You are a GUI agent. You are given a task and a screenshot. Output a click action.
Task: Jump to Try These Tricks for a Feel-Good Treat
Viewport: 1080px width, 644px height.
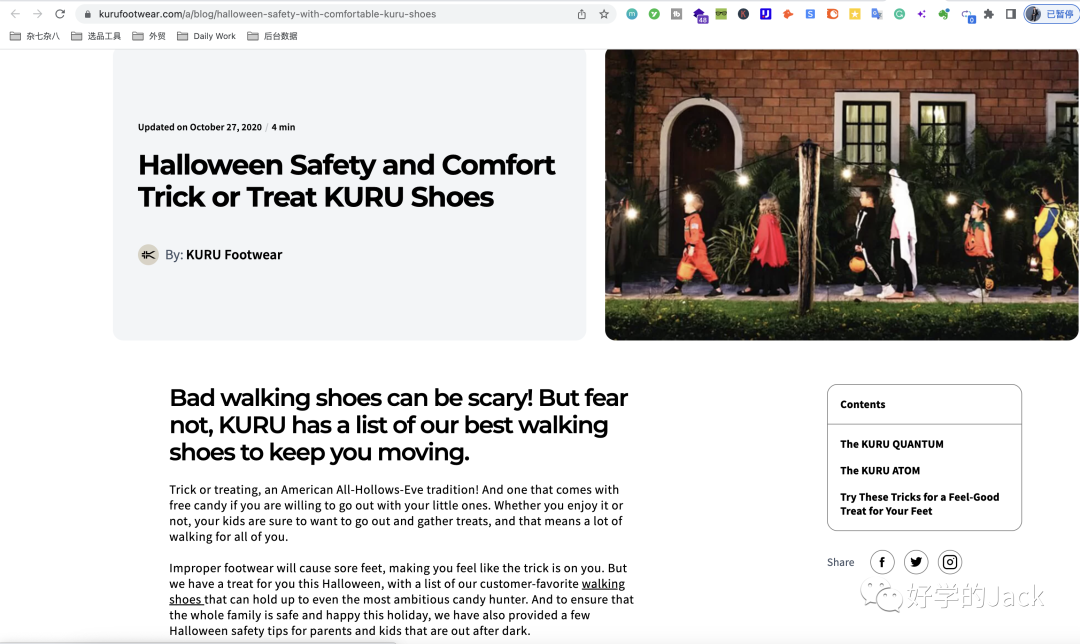tap(920, 504)
